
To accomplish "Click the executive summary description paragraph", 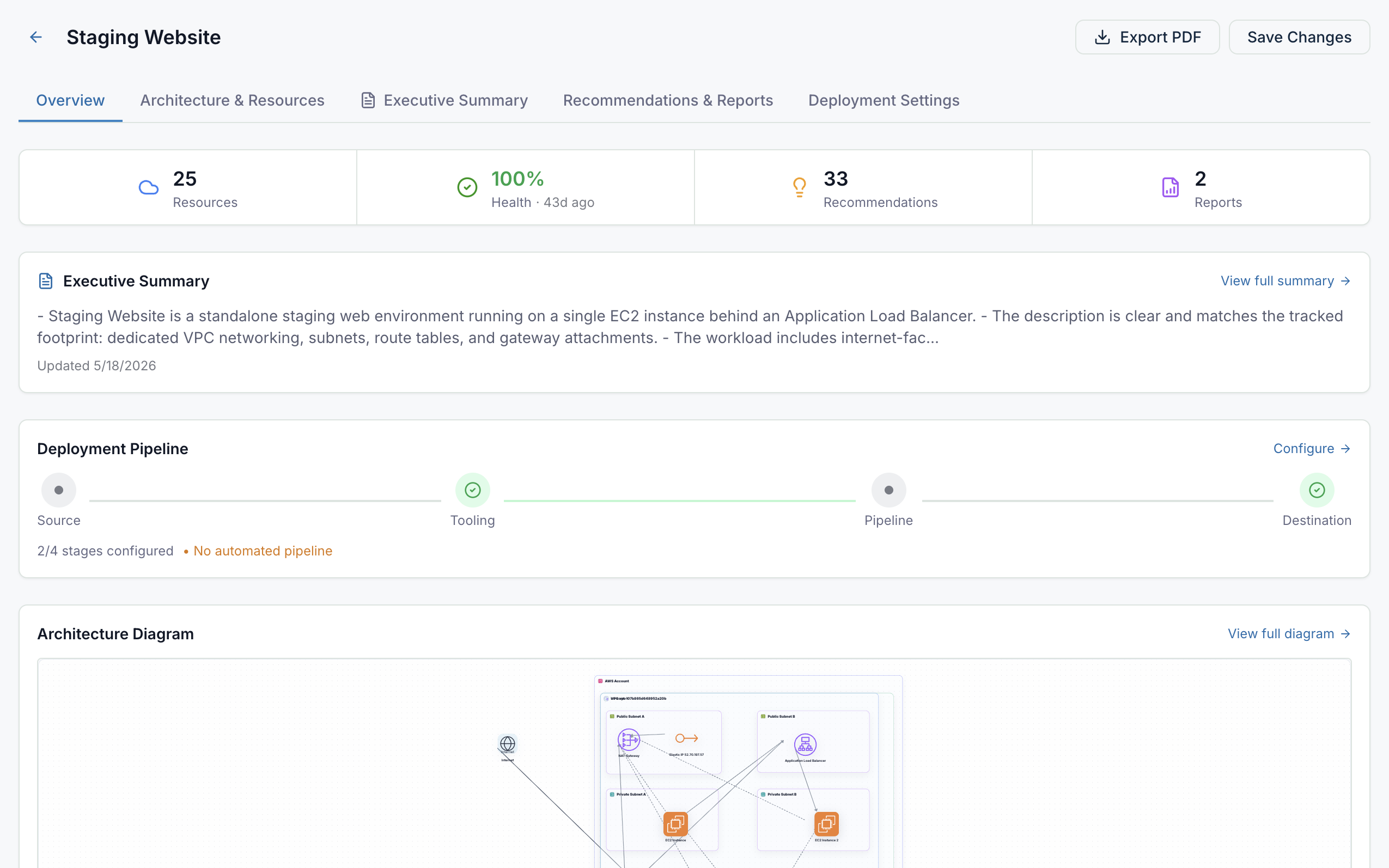I will tap(690, 327).
